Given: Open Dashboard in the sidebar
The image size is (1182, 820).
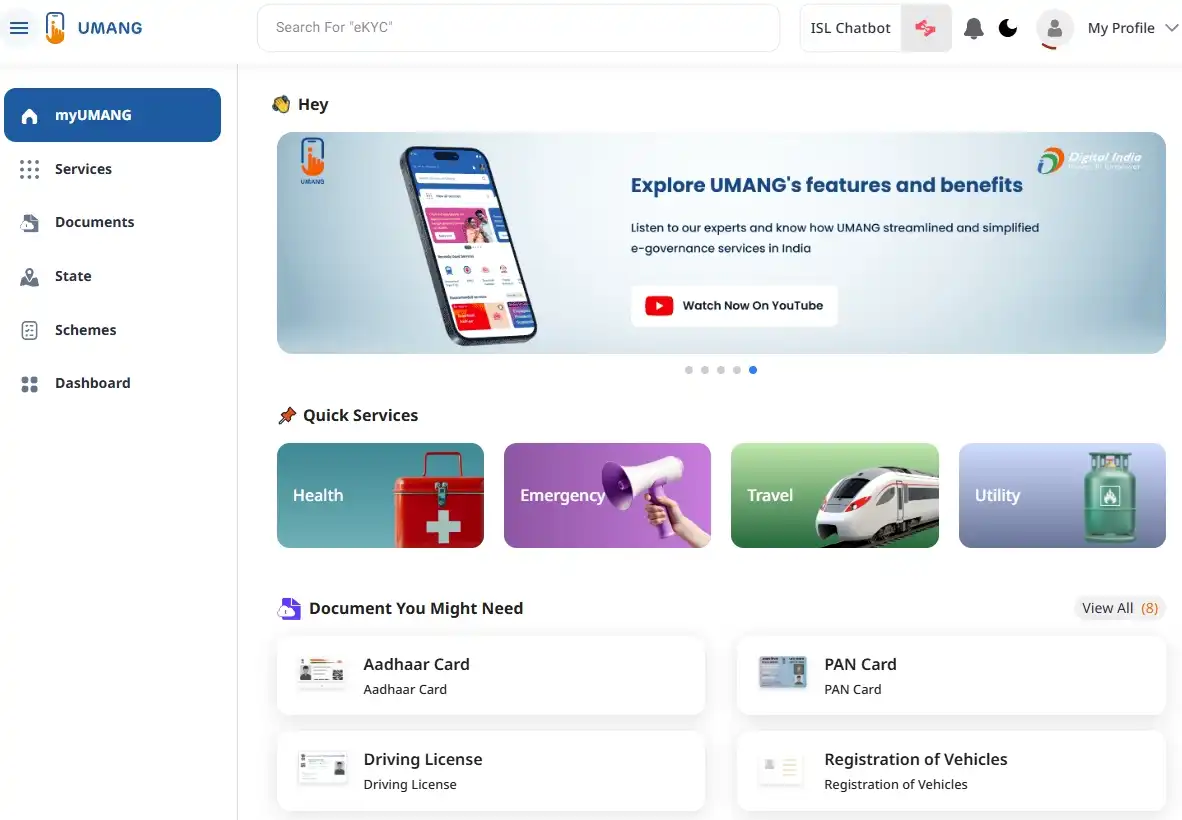Looking at the screenshot, I should [112, 384].
